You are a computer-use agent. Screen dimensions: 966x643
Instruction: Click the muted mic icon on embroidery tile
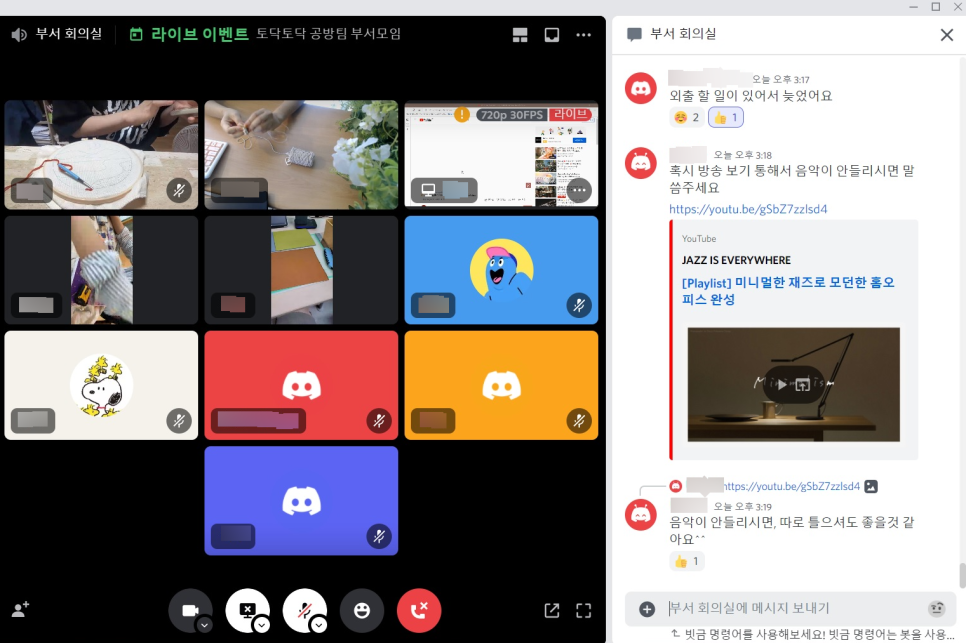179,190
